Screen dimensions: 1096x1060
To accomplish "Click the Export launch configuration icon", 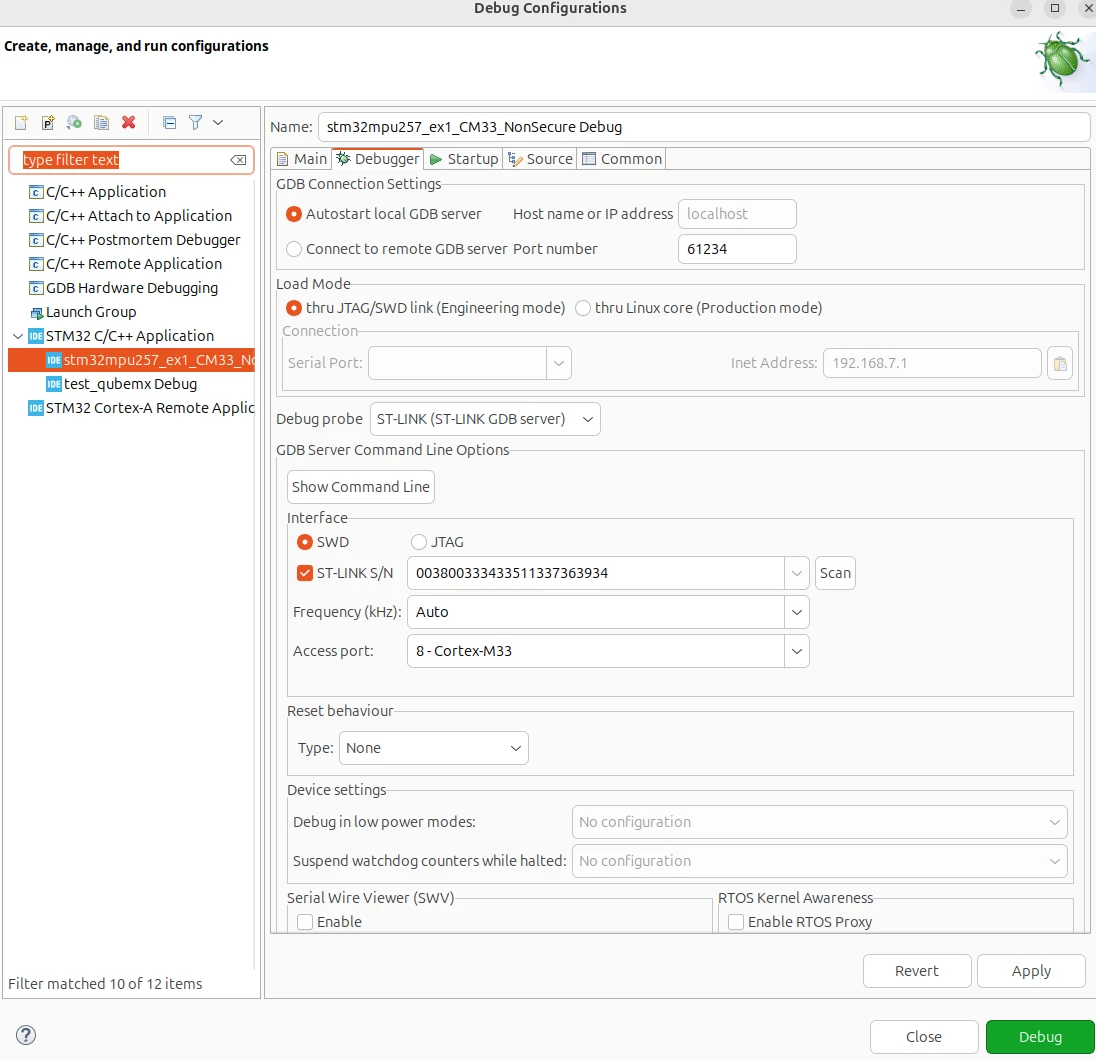I will pos(74,123).
